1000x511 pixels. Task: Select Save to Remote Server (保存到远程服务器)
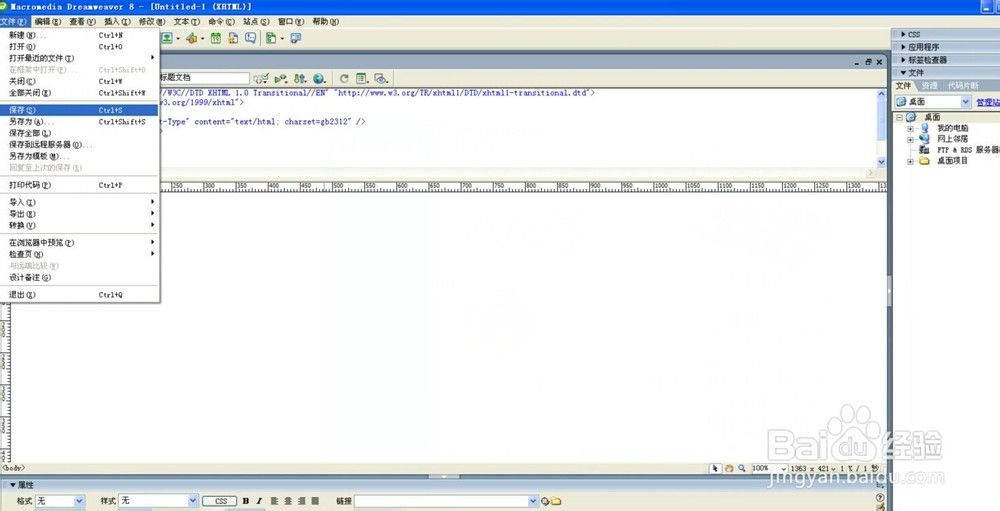tap(80, 144)
